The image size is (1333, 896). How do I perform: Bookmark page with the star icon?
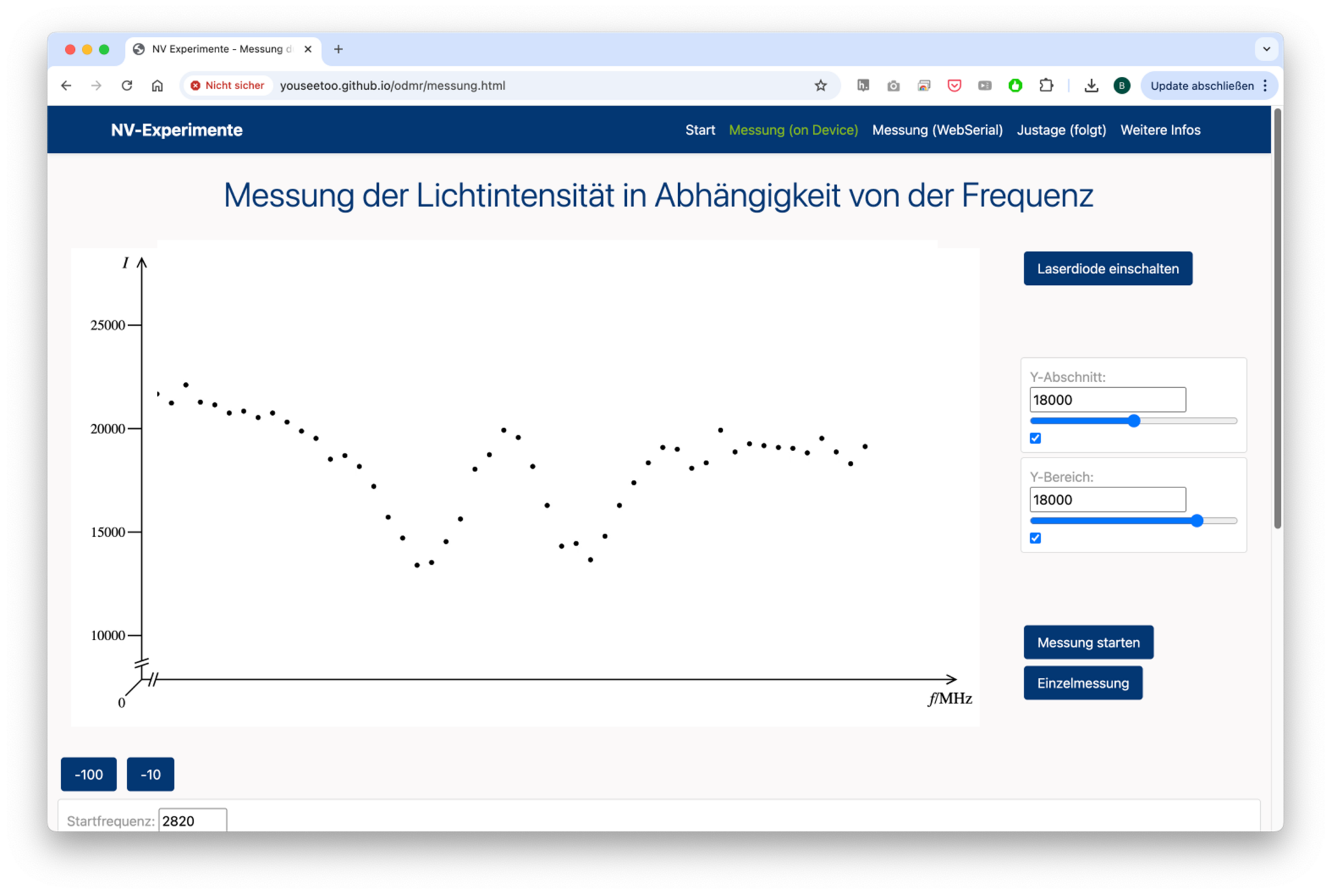pyautogui.click(x=820, y=85)
